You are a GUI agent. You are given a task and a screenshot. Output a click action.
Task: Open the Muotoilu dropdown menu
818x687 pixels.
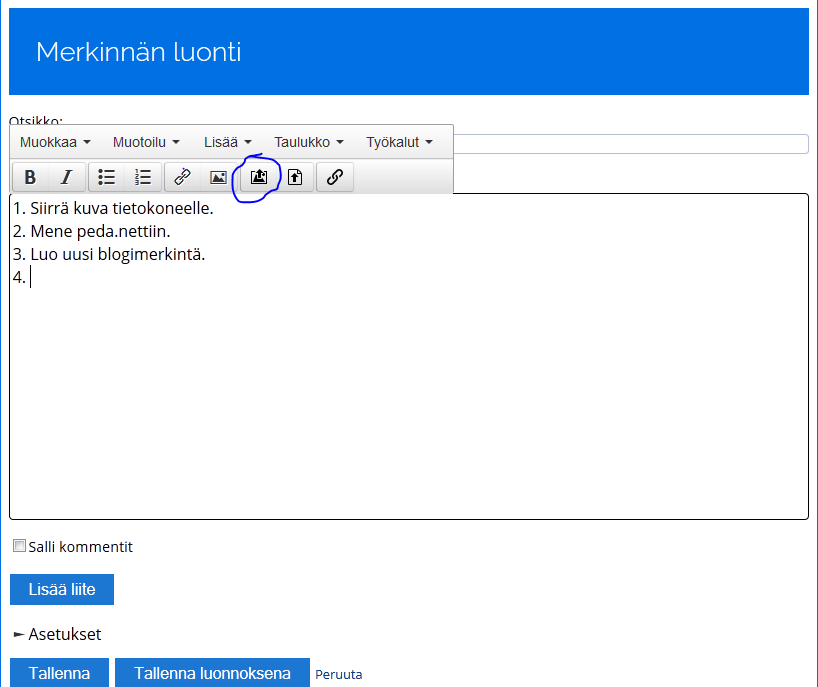pos(146,142)
